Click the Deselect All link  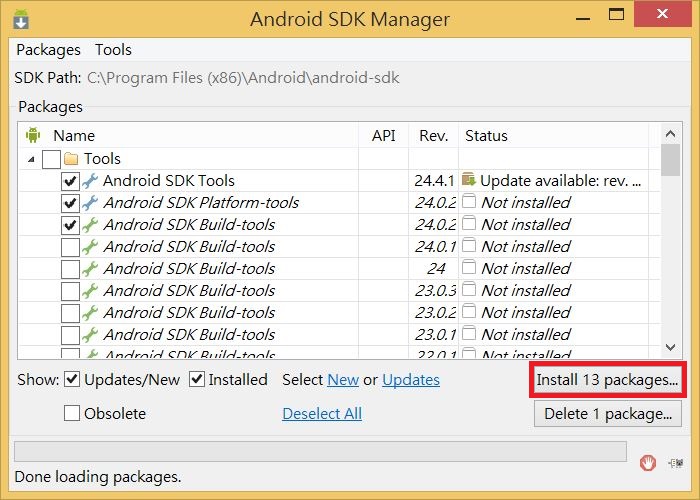coord(322,414)
